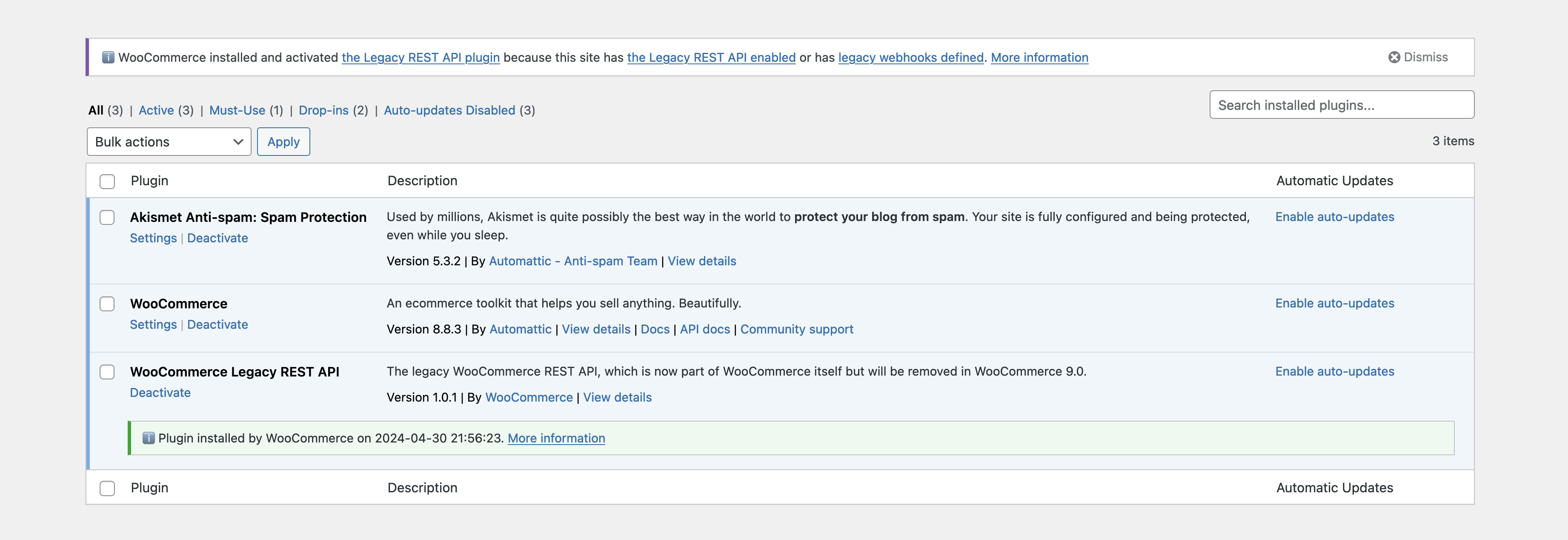Filter plugins by Active

point(157,110)
